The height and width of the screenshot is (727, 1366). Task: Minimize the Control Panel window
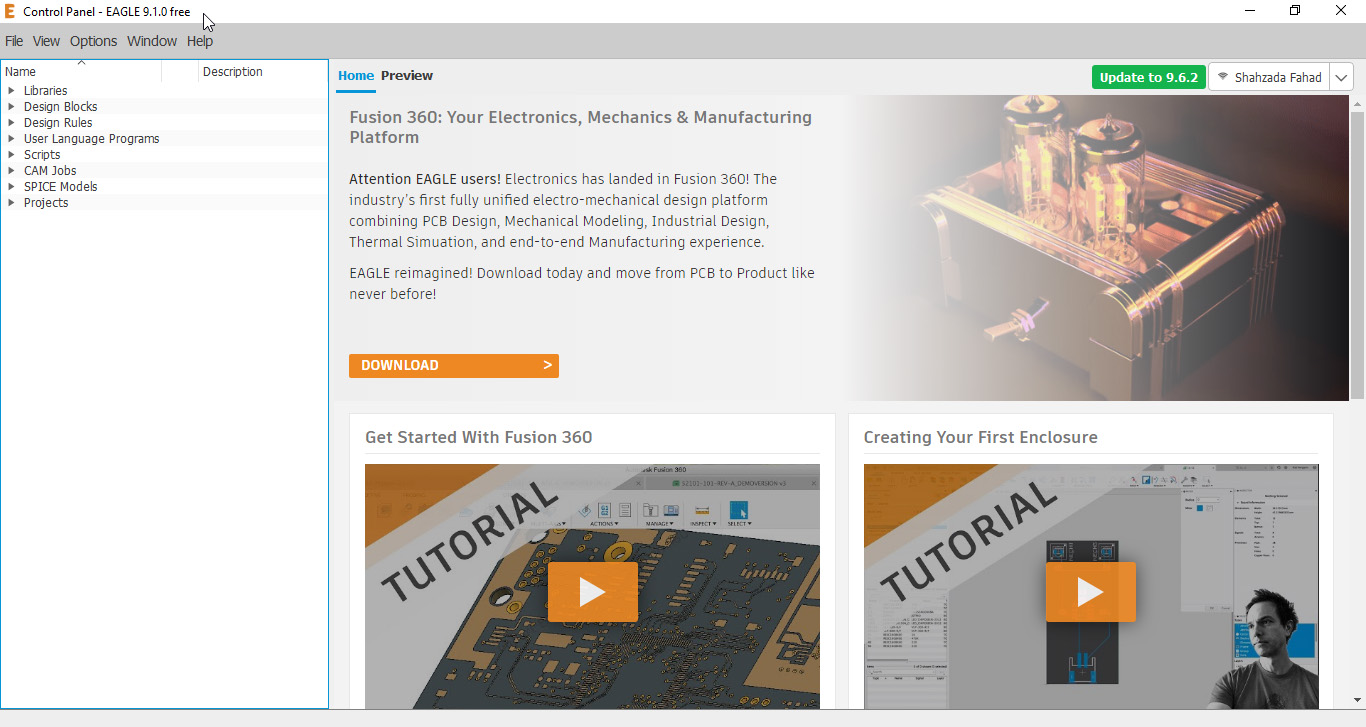[1250, 11]
